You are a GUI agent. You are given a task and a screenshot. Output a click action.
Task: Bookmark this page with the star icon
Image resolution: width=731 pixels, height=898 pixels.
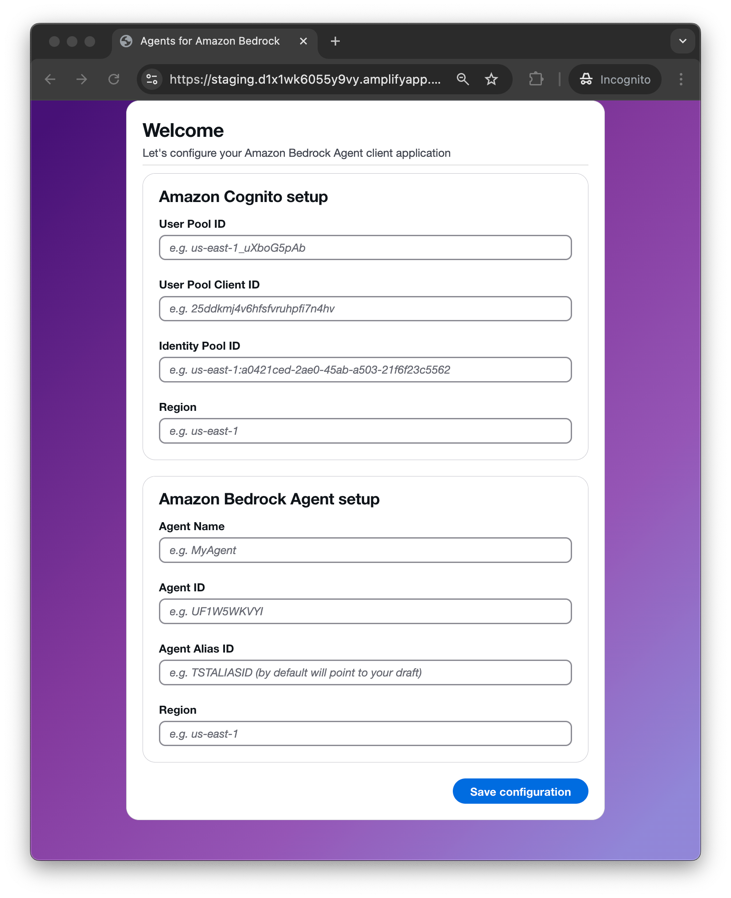coord(492,79)
